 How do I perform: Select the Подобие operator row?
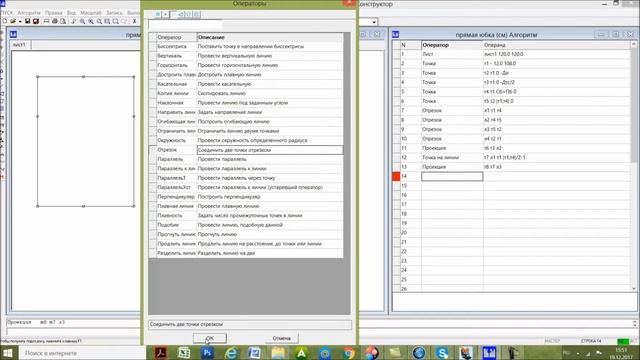[x=246, y=225]
